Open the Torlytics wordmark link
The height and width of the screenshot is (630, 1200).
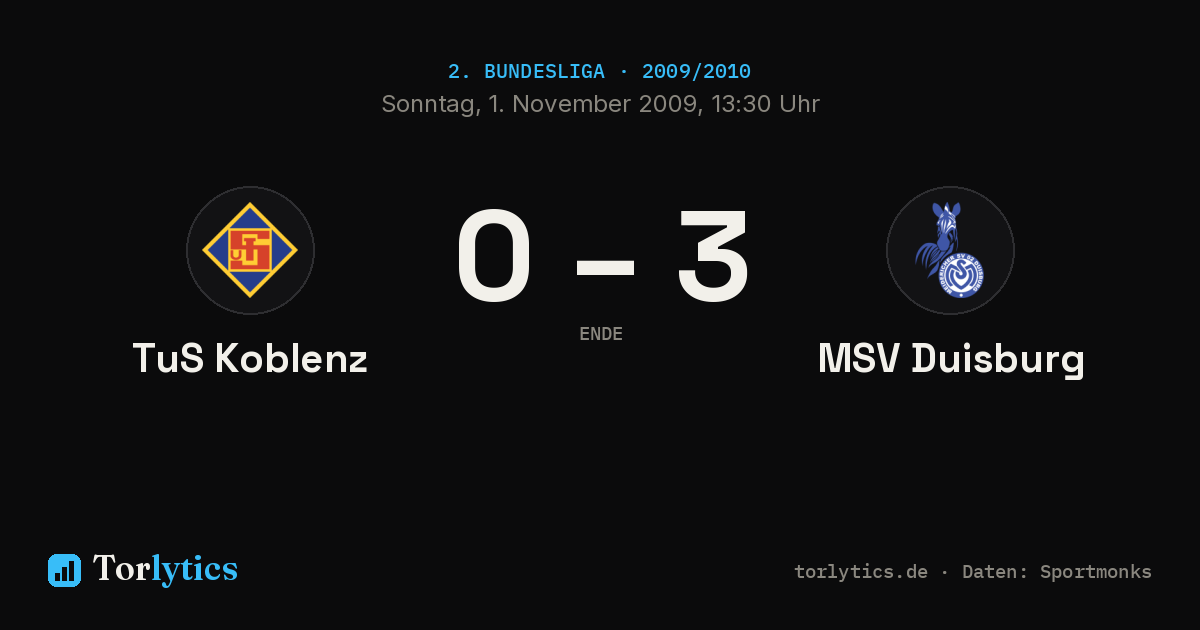pos(165,569)
